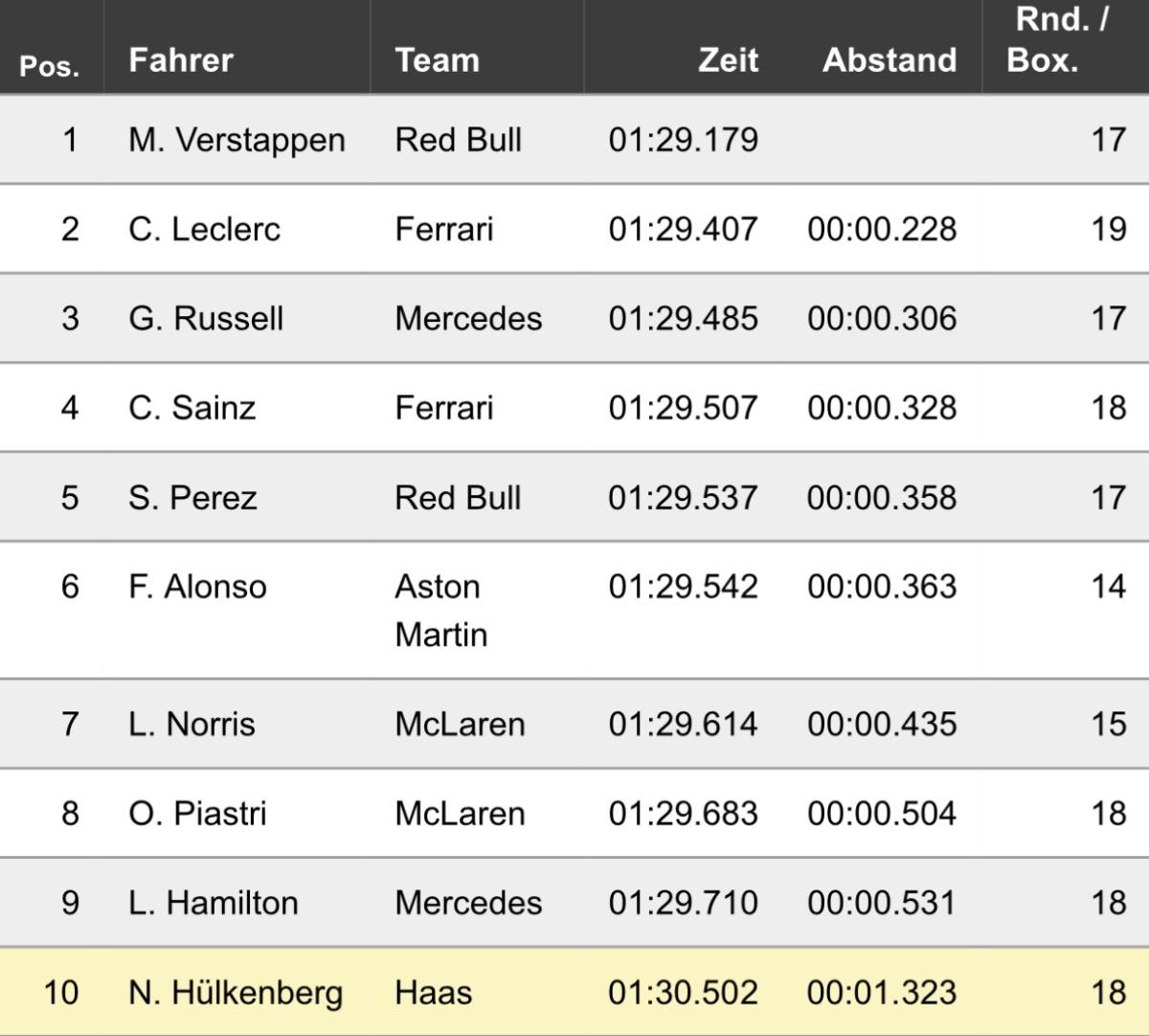Click the Aston Martin team cell
This screenshot has width=1149, height=1036.
click(440, 610)
